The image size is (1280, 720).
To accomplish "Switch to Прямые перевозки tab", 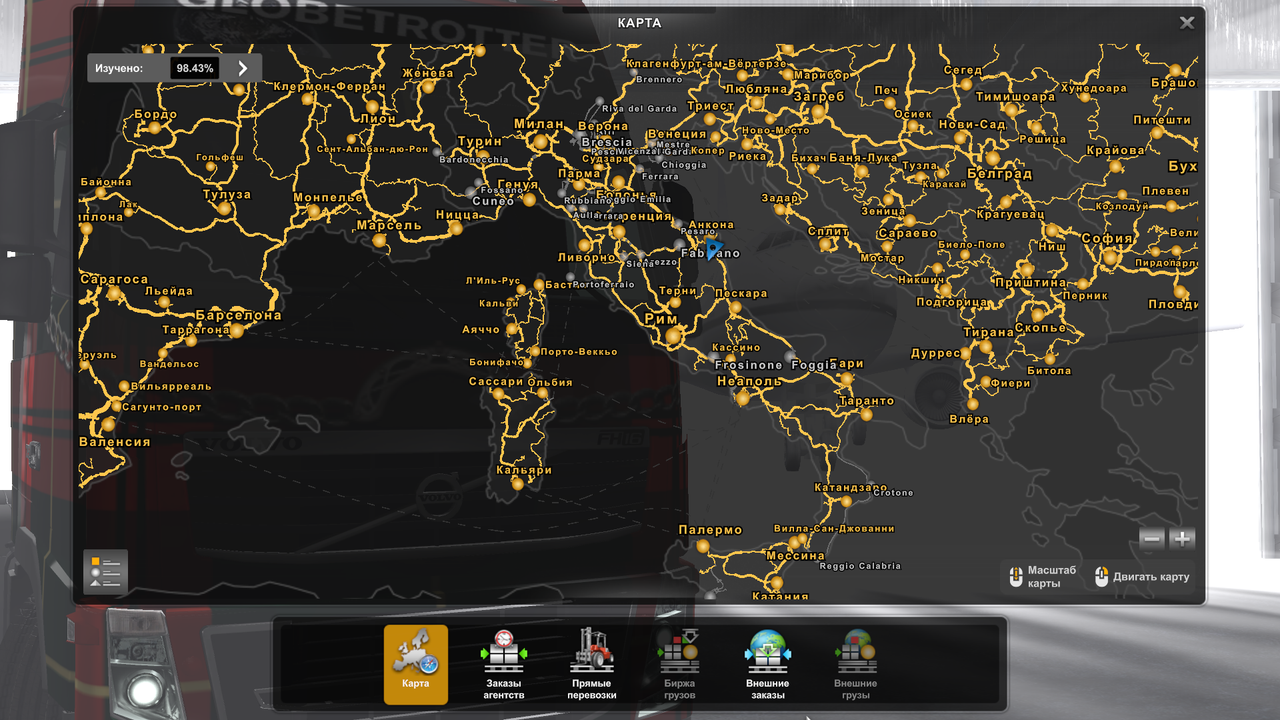I will pos(591,665).
